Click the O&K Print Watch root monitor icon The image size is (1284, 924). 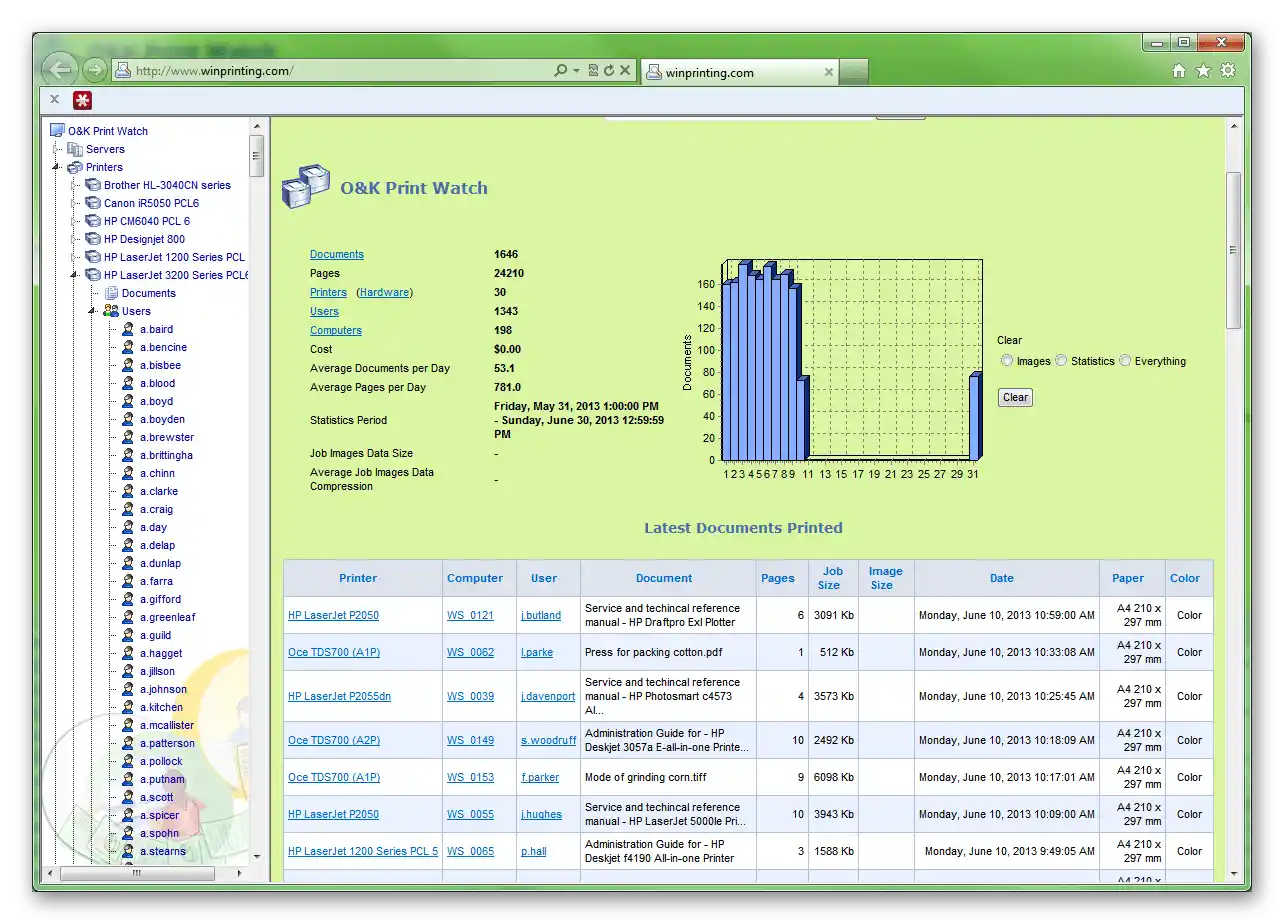[x=57, y=131]
